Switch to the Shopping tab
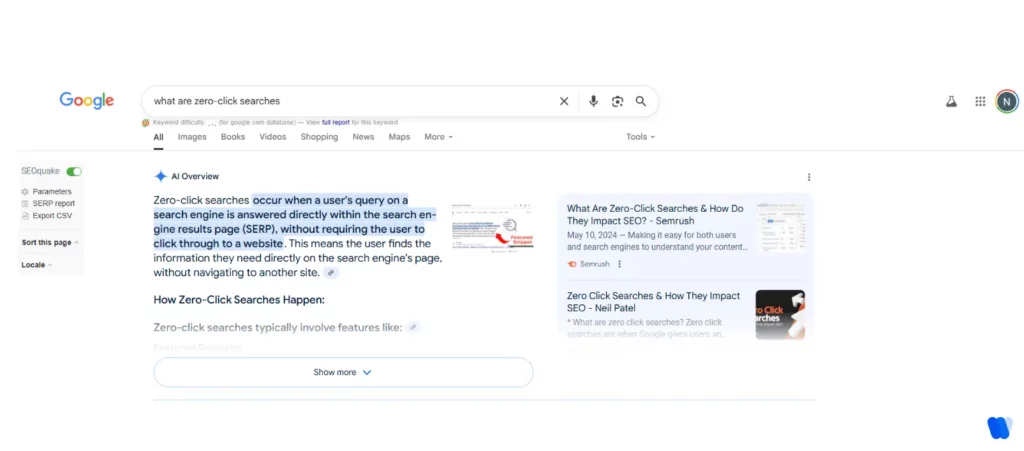Screen dimensions: 1024x451 coord(319,137)
